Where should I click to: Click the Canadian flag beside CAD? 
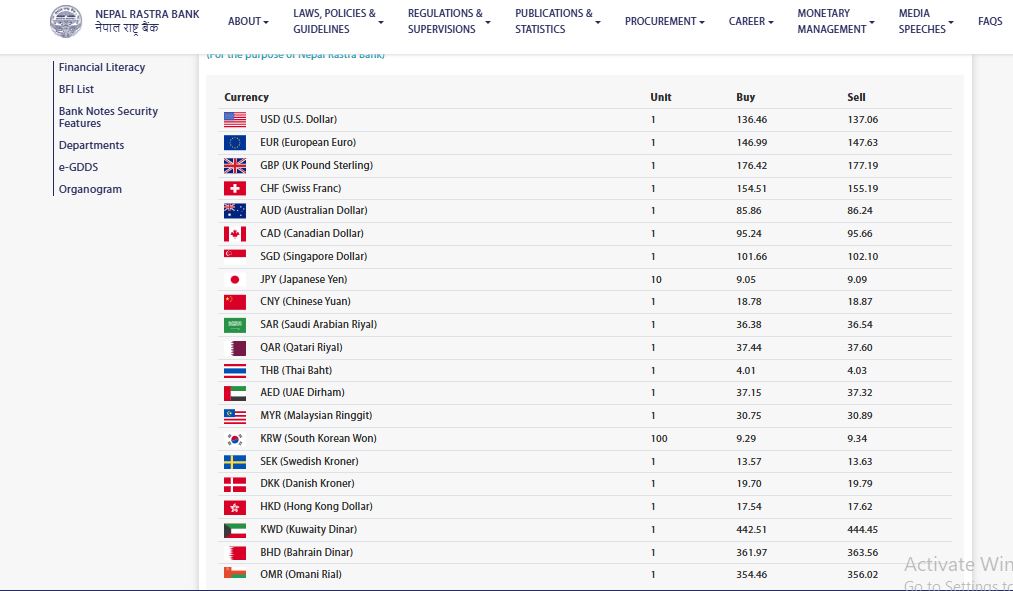pyautogui.click(x=235, y=234)
